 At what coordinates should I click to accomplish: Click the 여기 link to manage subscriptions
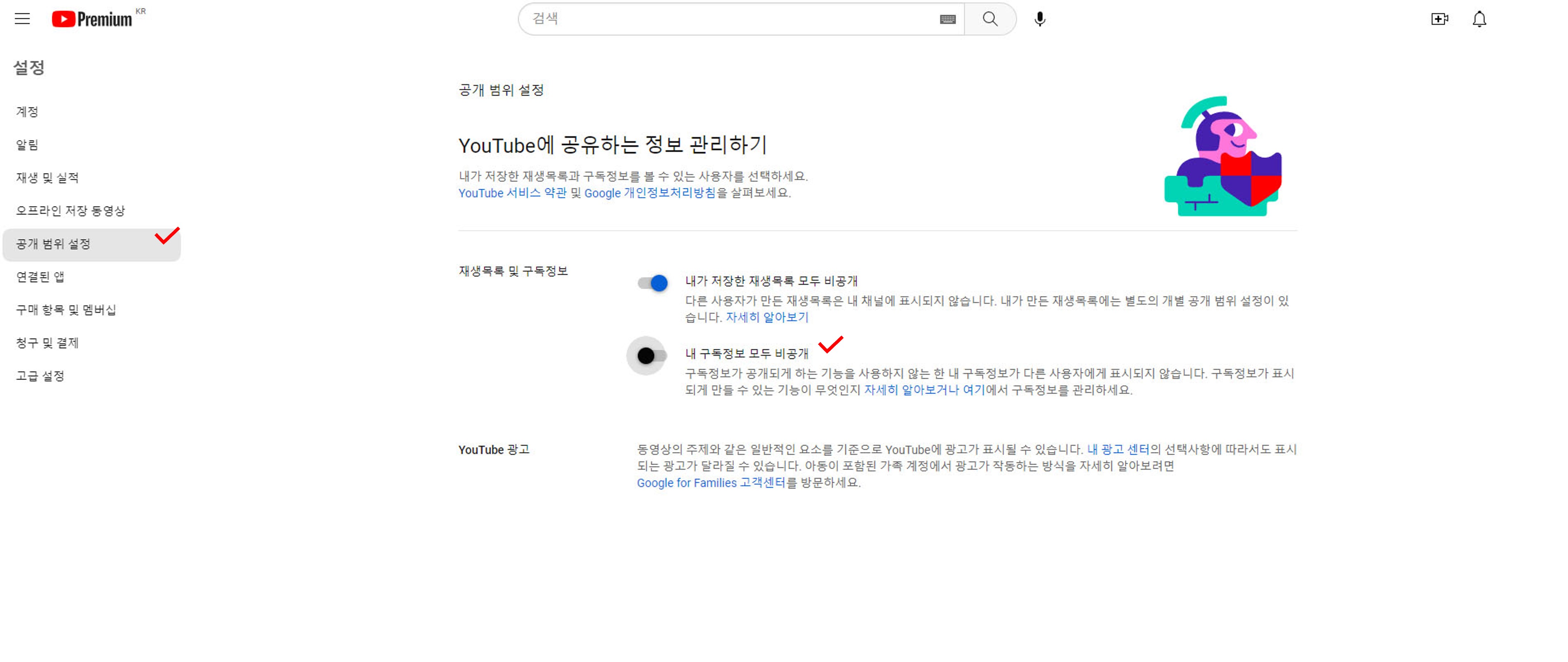(973, 390)
